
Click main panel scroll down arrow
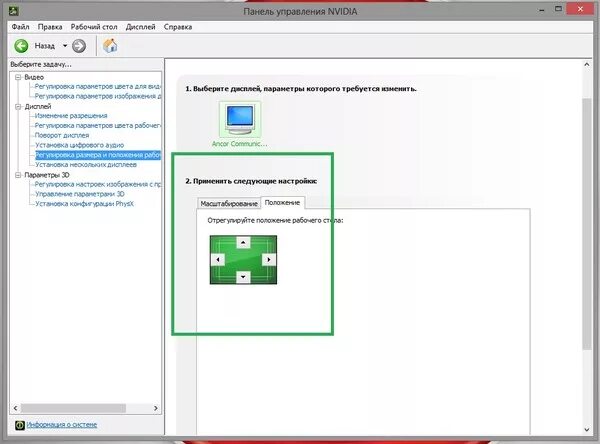(587, 430)
